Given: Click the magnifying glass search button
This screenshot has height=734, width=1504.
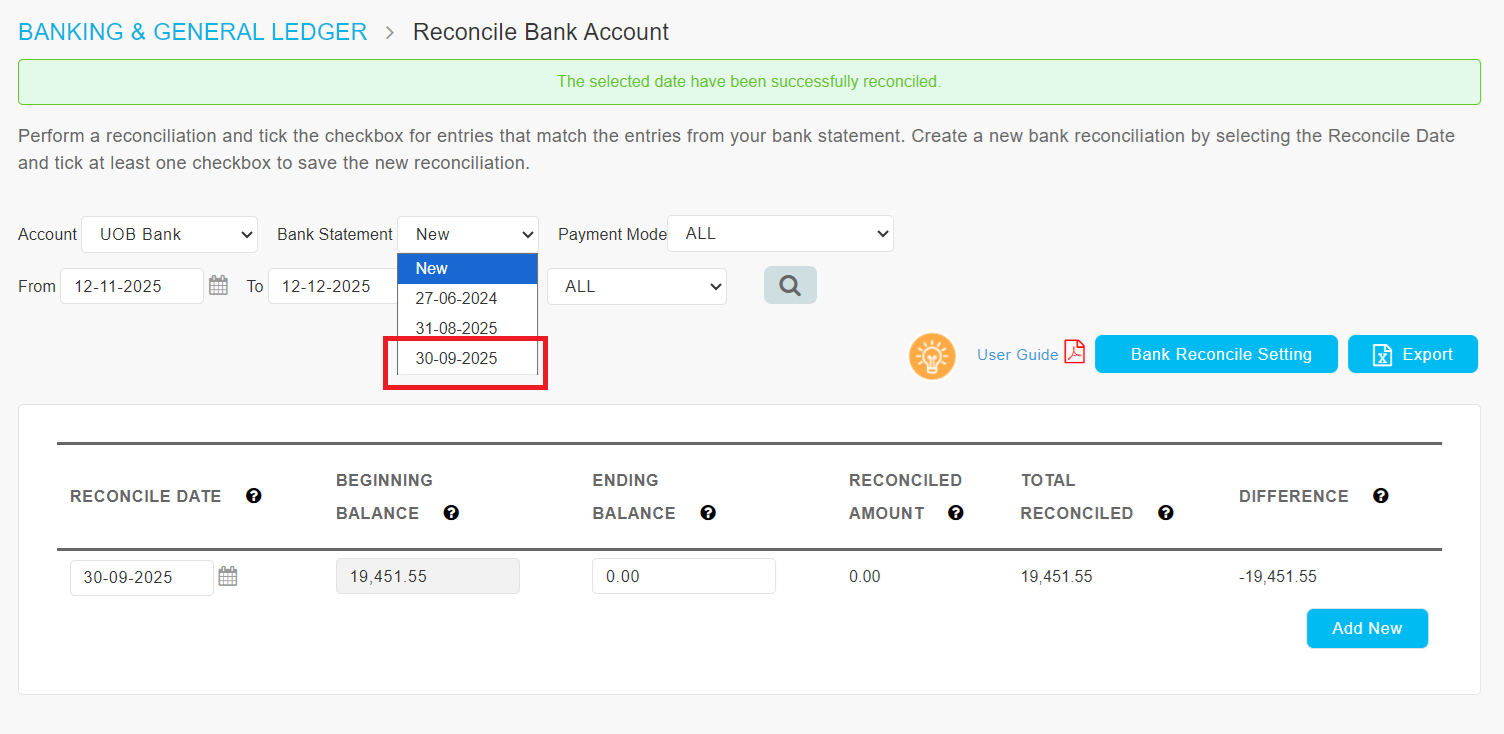Looking at the screenshot, I should [790, 285].
